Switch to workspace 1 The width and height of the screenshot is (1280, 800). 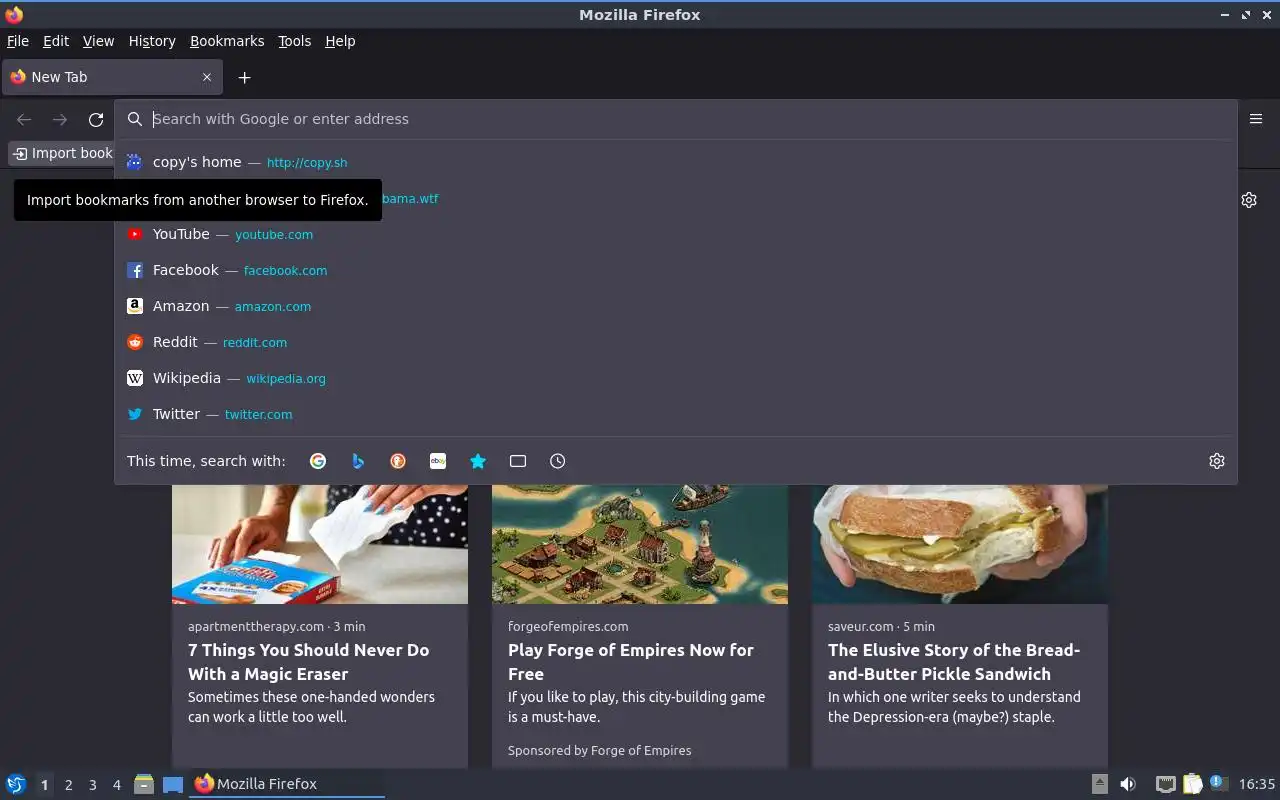(44, 785)
